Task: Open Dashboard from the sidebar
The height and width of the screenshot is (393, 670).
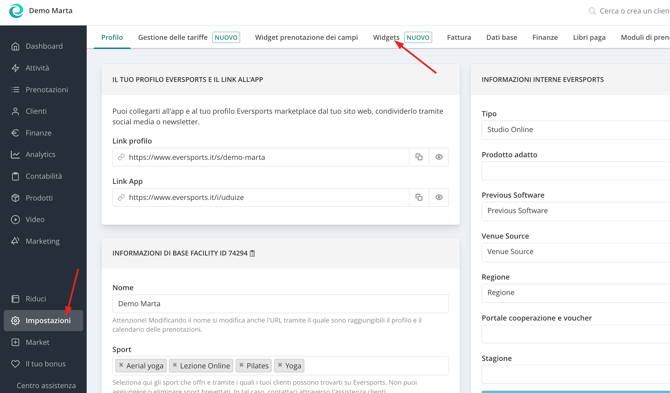Action: click(44, 46)
